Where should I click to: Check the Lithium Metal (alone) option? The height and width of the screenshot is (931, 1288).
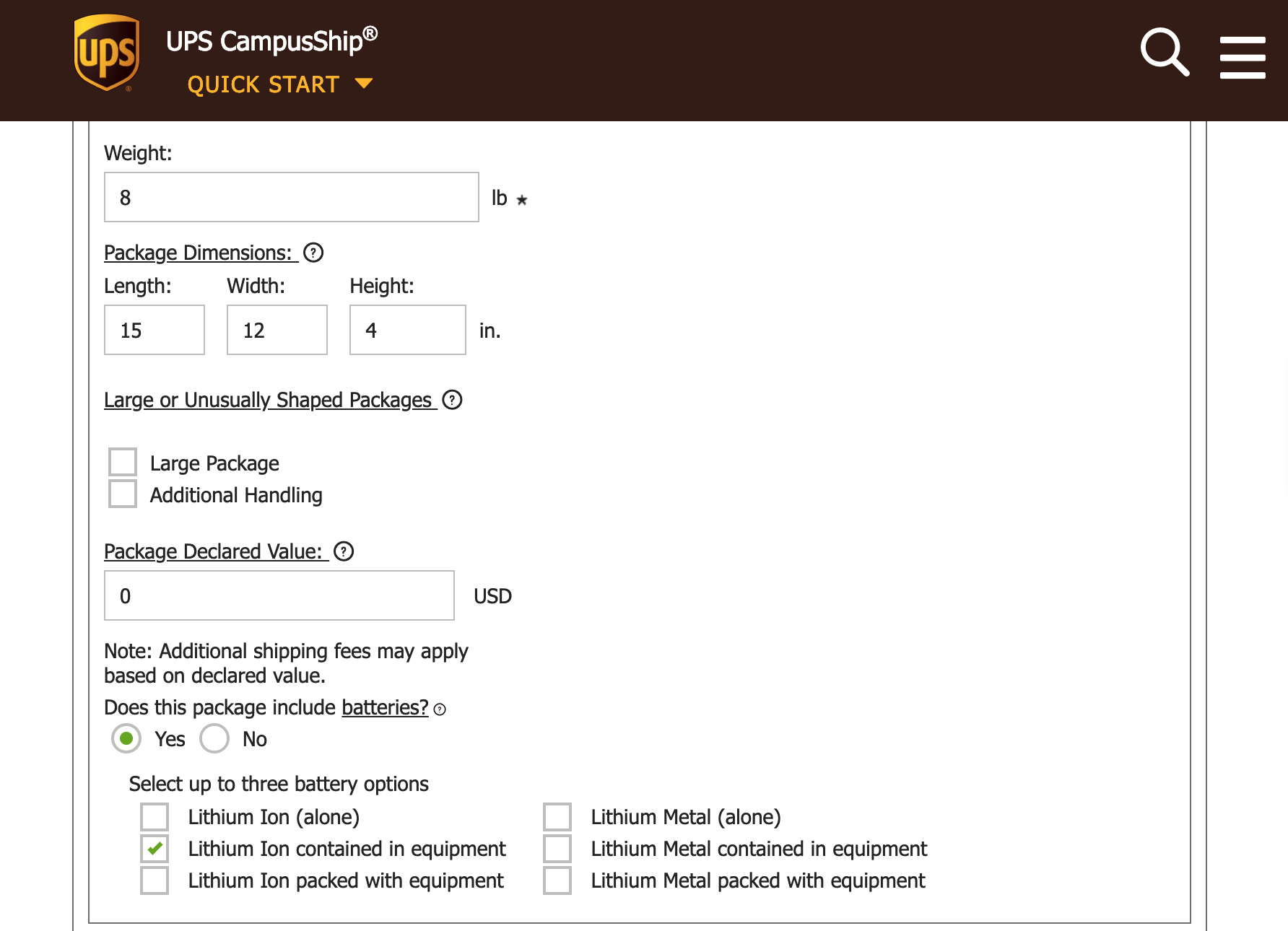click(x=557, y=816)
